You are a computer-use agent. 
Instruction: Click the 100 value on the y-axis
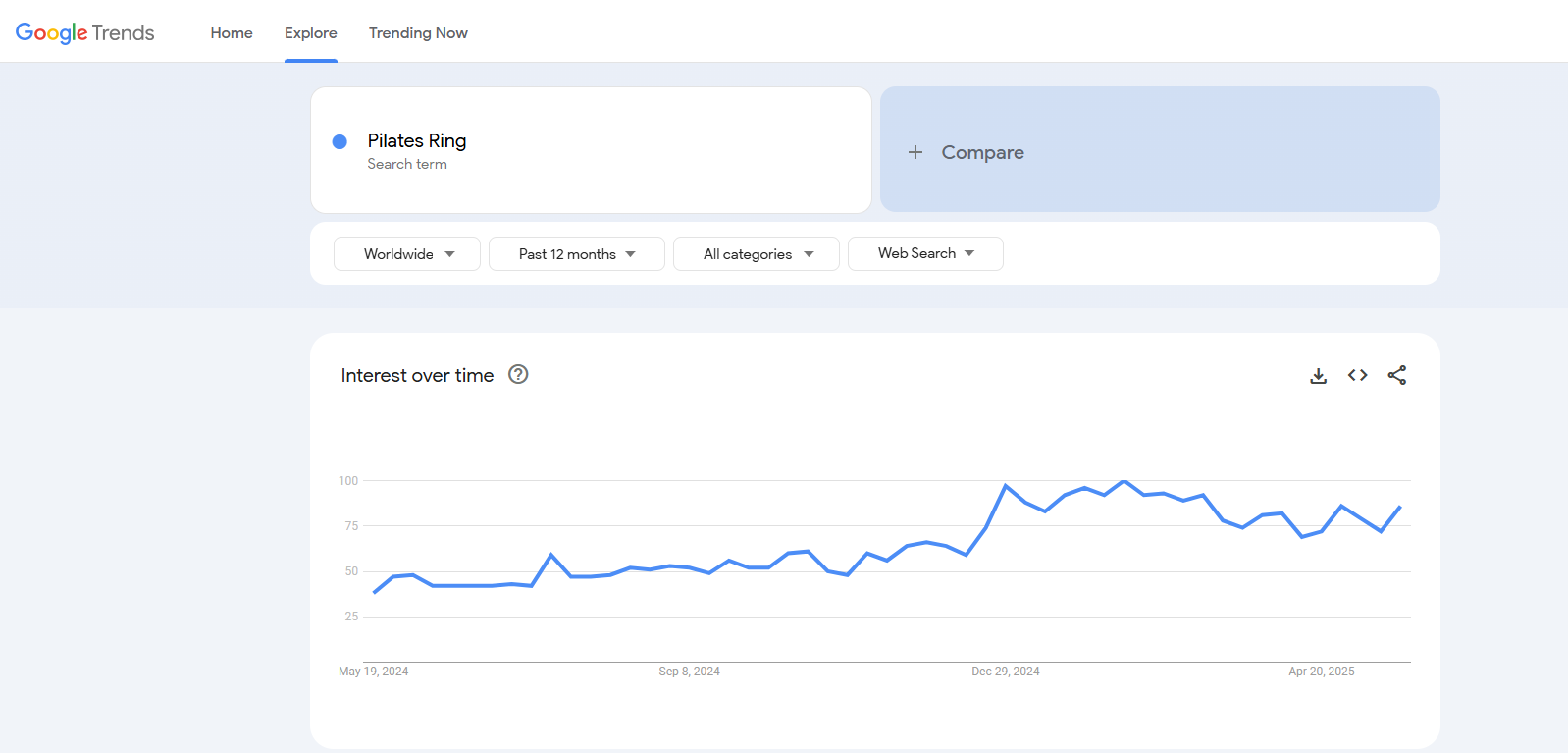point(348,481)
